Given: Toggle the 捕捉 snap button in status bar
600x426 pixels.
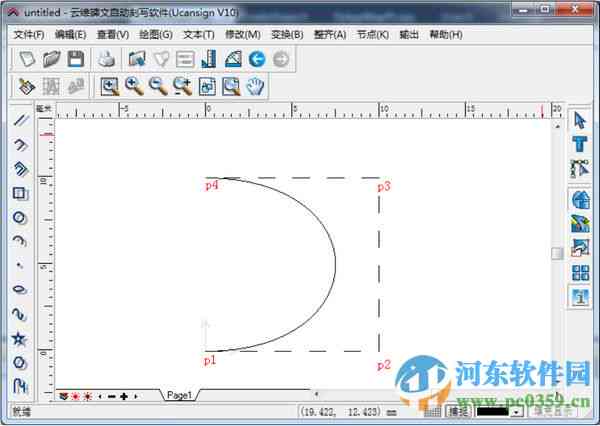Looking at the screenshot, I should point(458,412).
